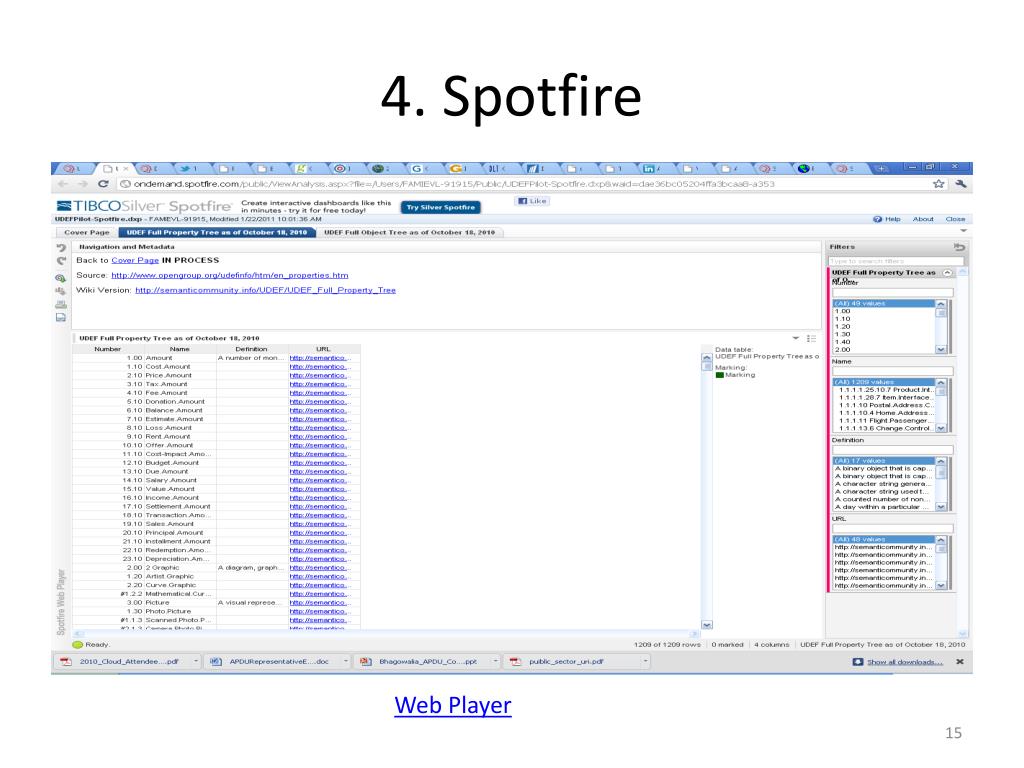Click the down arrow of the Number filter list

point(941,349)
